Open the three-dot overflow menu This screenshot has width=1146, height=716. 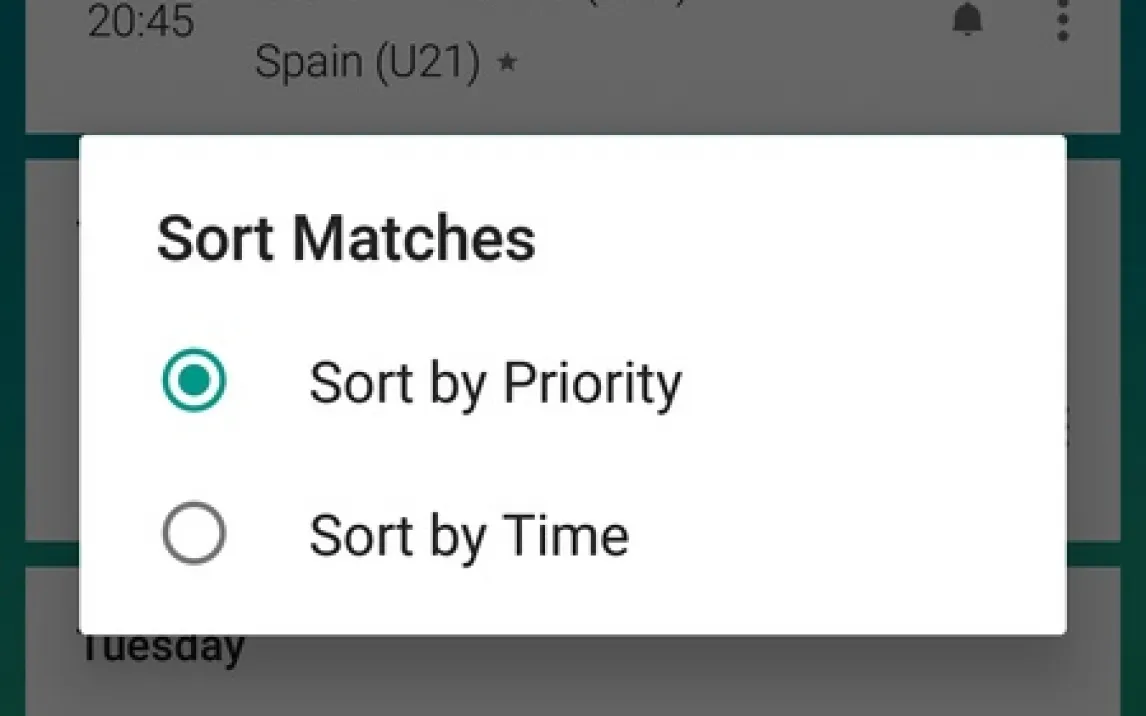click(1062, 20)
